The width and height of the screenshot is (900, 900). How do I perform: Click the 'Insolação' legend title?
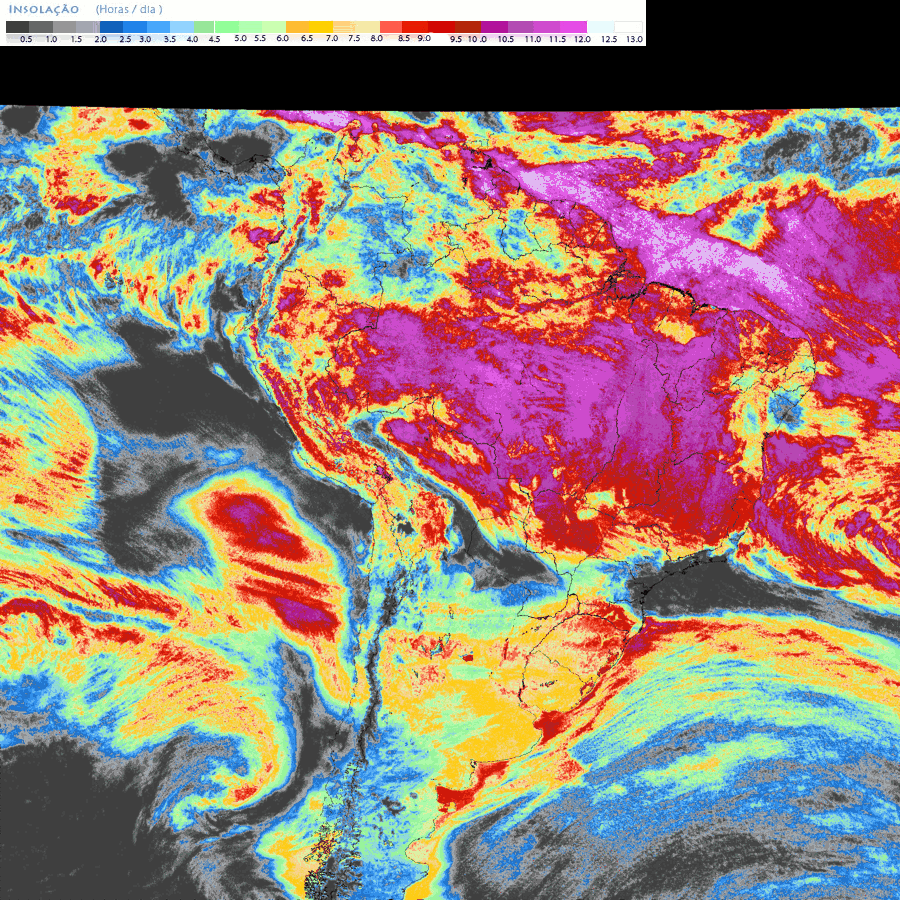[x=44, y=10]
